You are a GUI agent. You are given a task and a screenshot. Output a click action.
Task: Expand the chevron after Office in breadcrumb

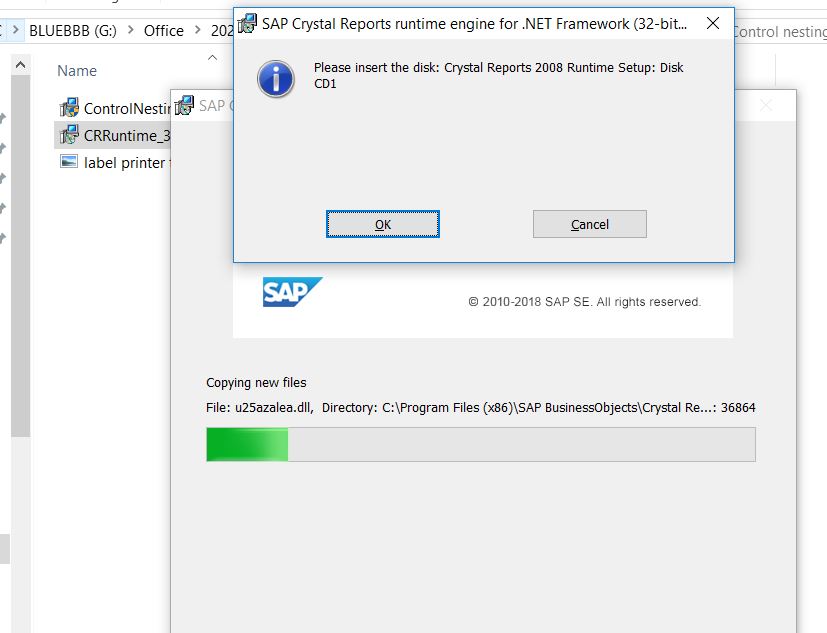coord(197,31)
